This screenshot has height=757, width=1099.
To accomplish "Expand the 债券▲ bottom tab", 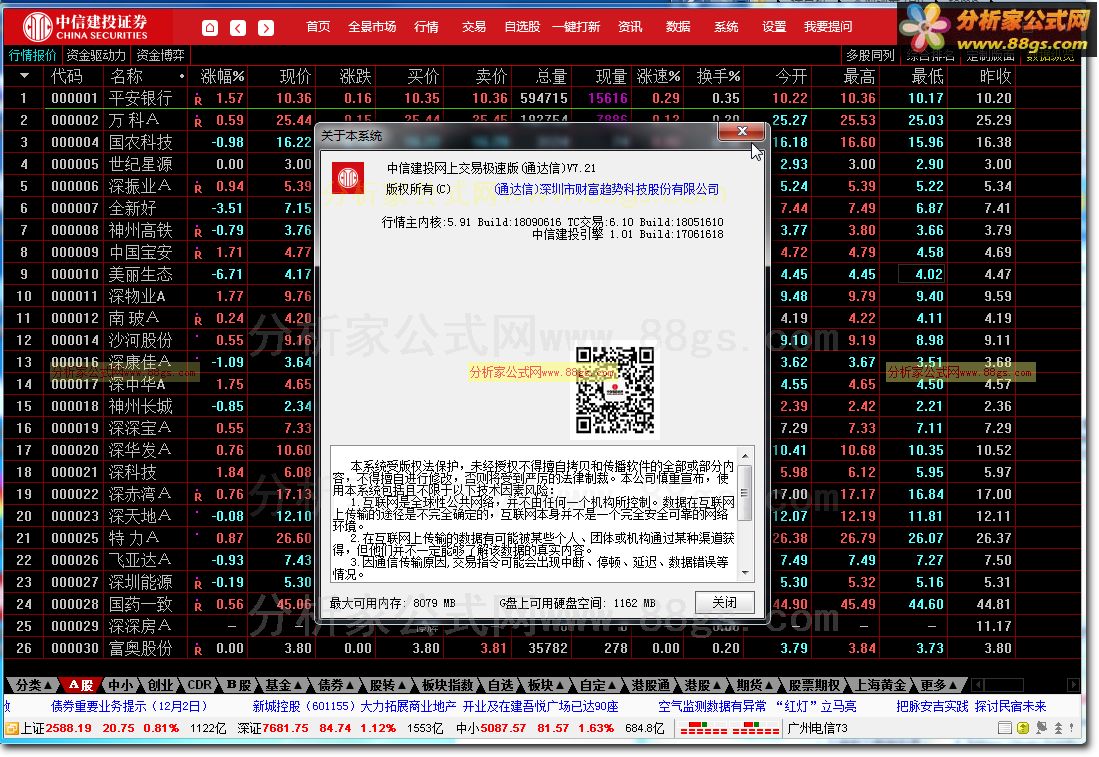I will coord(336,685).
